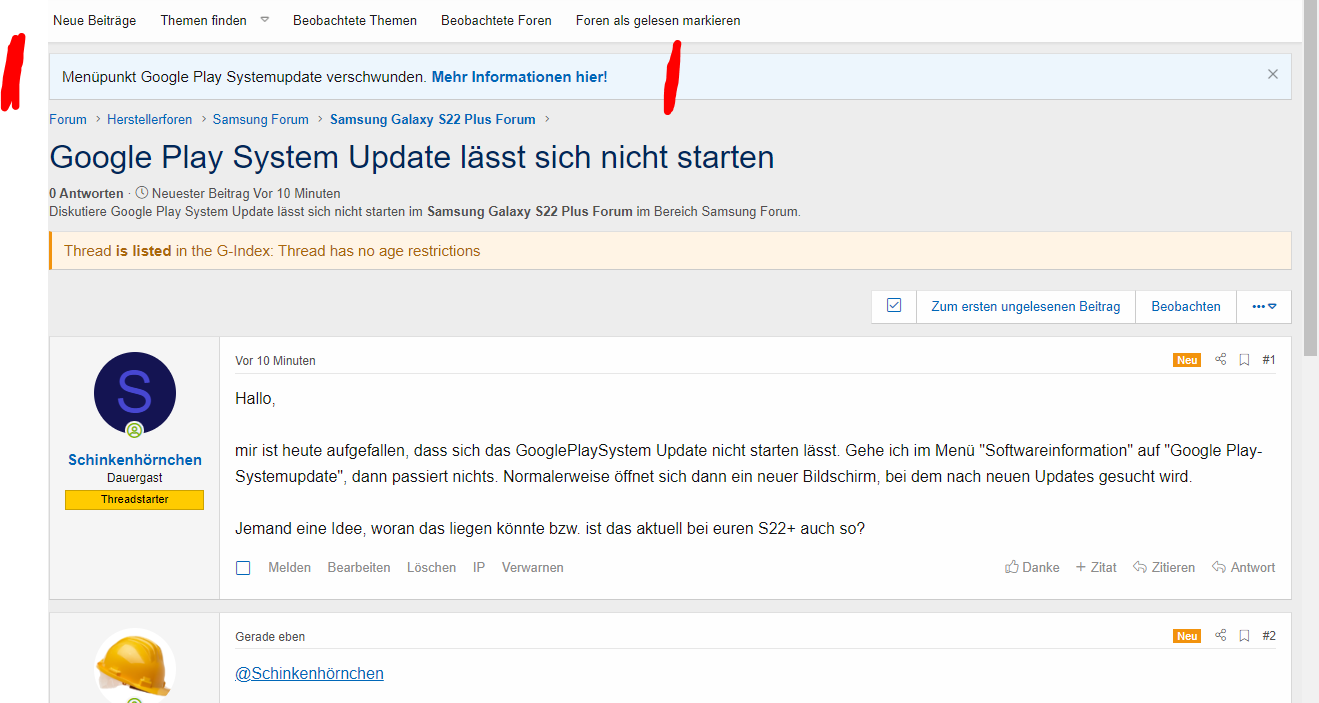Add post #1 to multi-quote with Zitat
The height and width of the screenshot is (703, 1319).
coord(1096,567)
